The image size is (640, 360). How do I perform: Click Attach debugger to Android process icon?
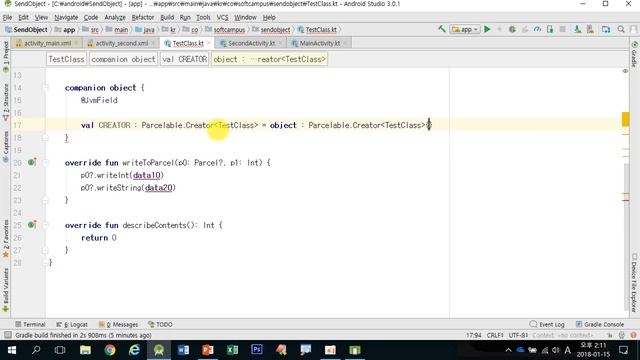(550, 29)
